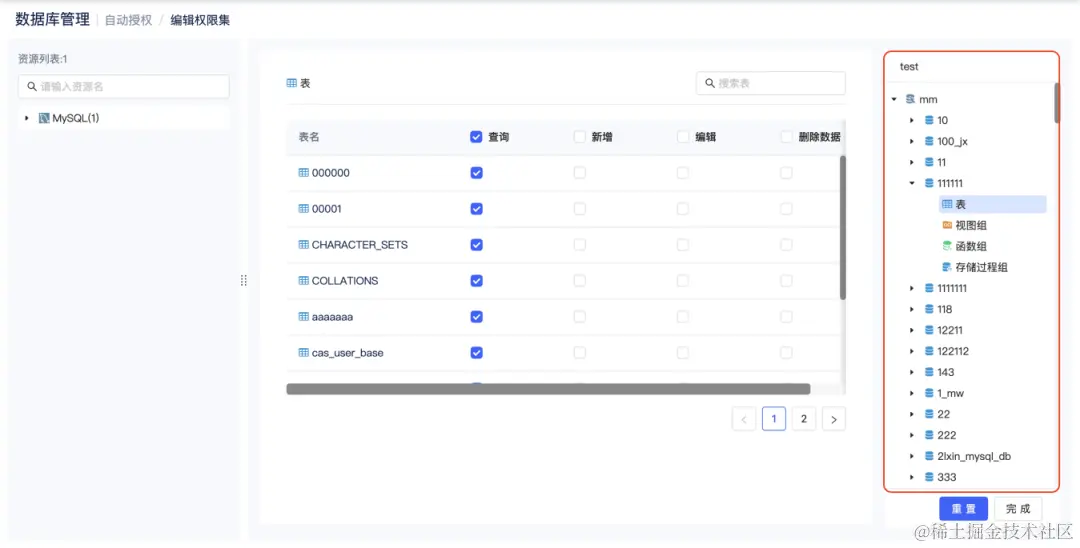Viewport: 1080px width, 548px height.
Task: Click the 重置 reset button
Action: pyautogui.click(x=964, y=509)
